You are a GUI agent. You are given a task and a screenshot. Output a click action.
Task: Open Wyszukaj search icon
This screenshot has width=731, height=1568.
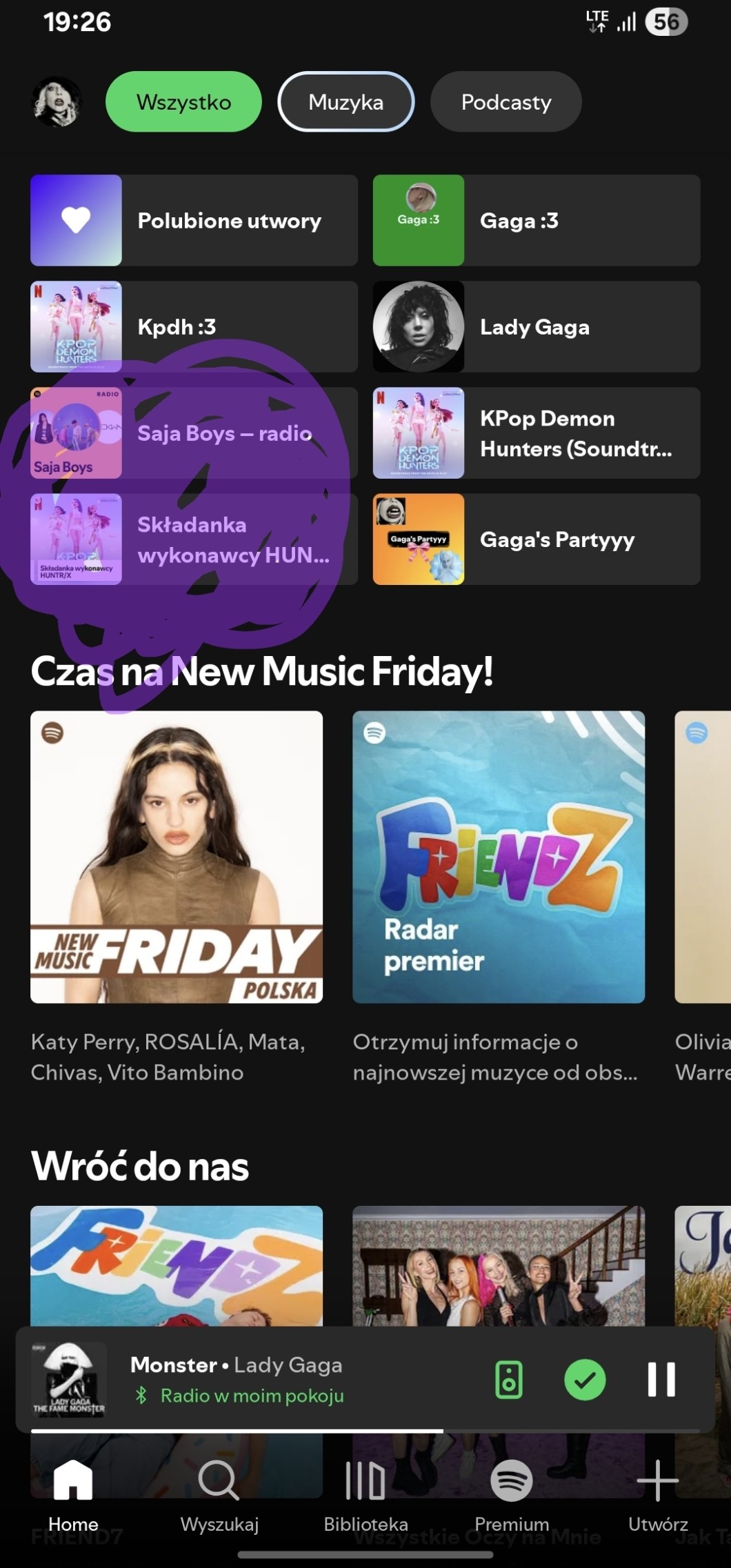(219, 1480)
